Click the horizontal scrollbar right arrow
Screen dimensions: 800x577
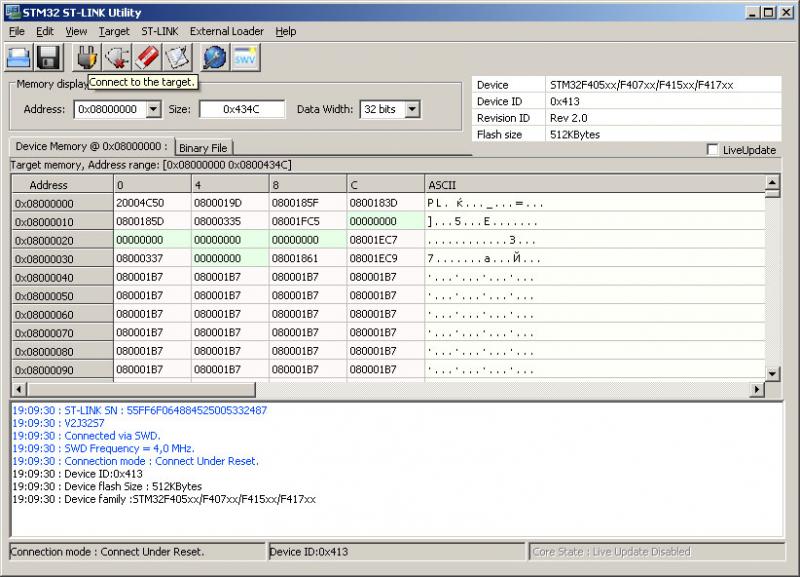(757, 390)
